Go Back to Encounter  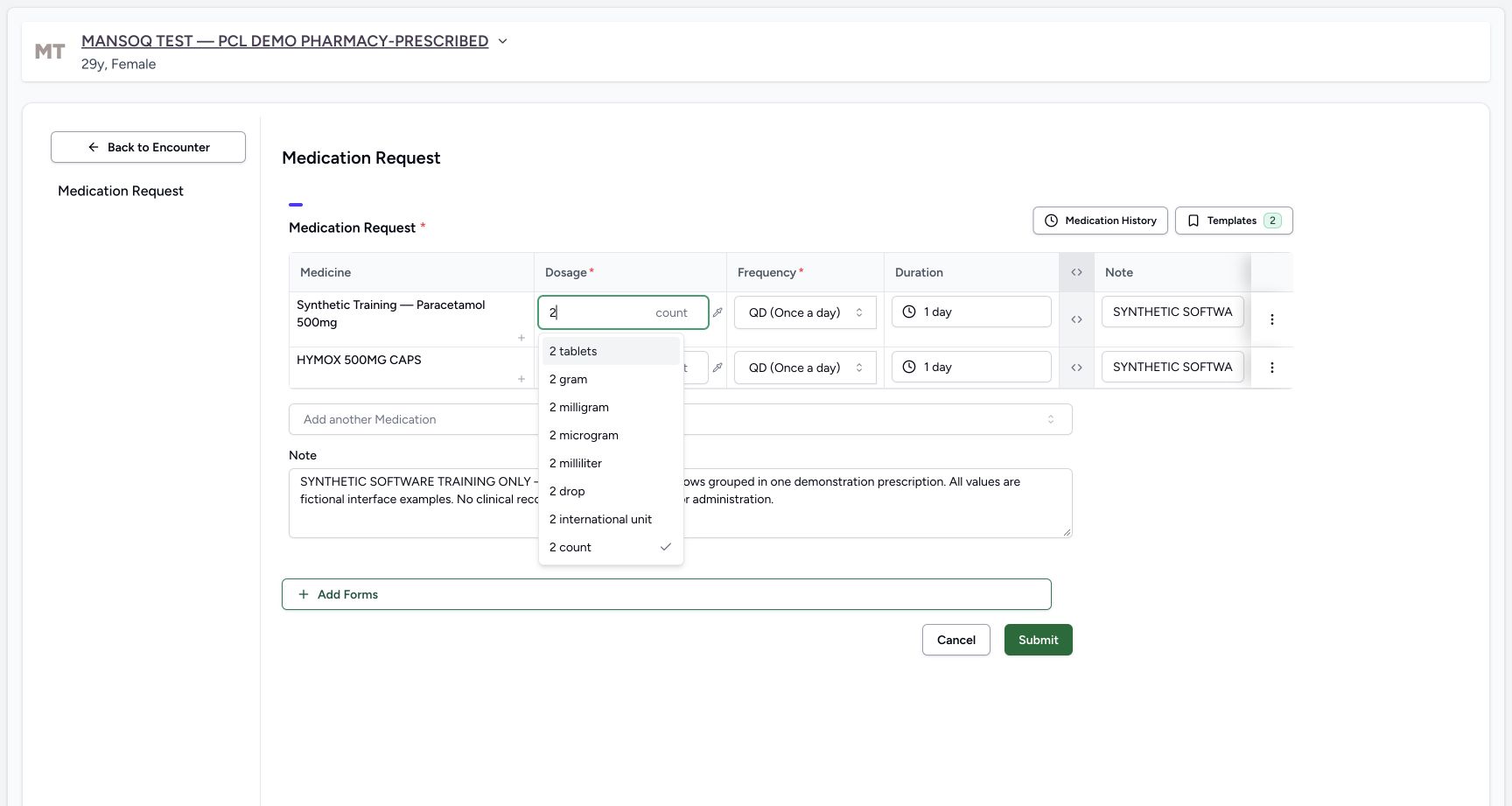click(148, 147)
